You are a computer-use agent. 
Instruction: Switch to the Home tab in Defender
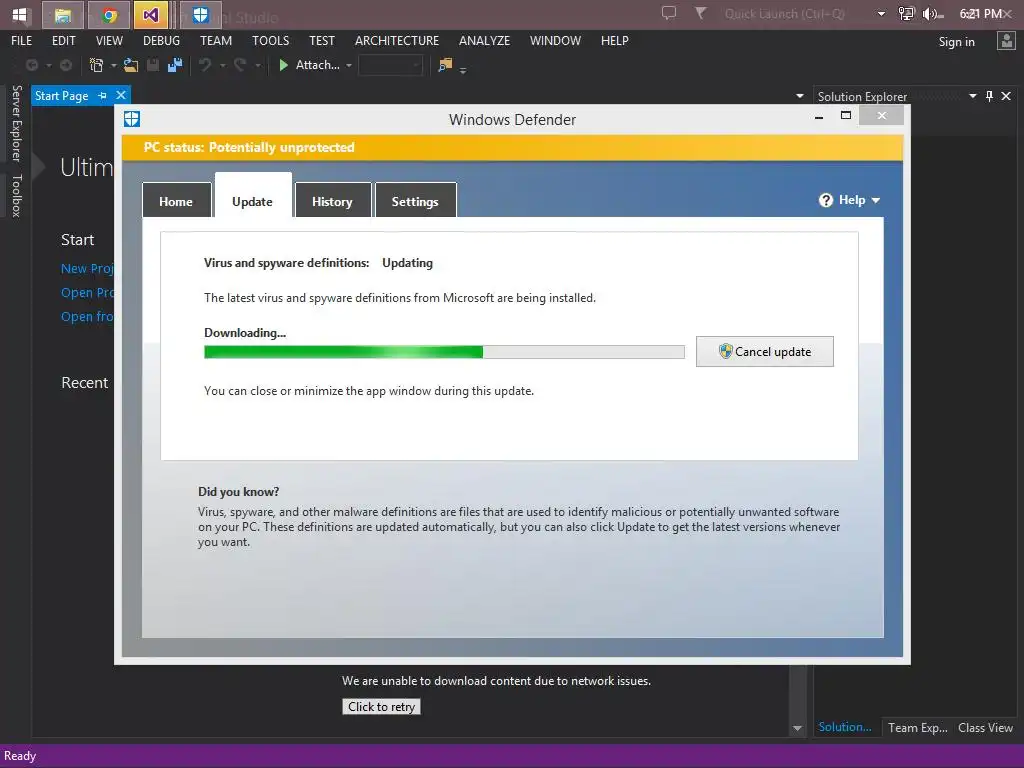tap(176, 200)
